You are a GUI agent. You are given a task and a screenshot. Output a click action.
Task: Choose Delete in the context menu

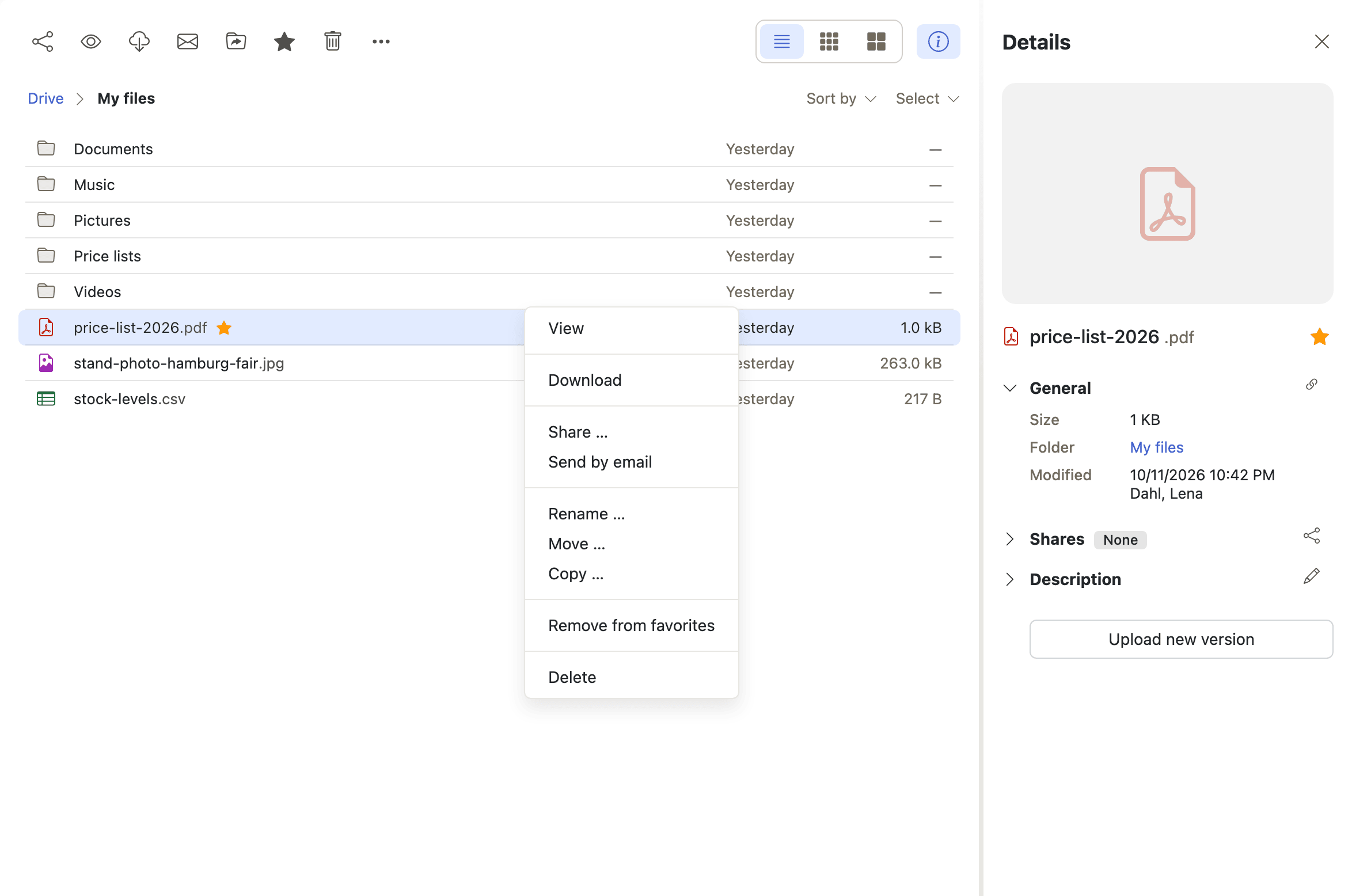tap(632, 677)
